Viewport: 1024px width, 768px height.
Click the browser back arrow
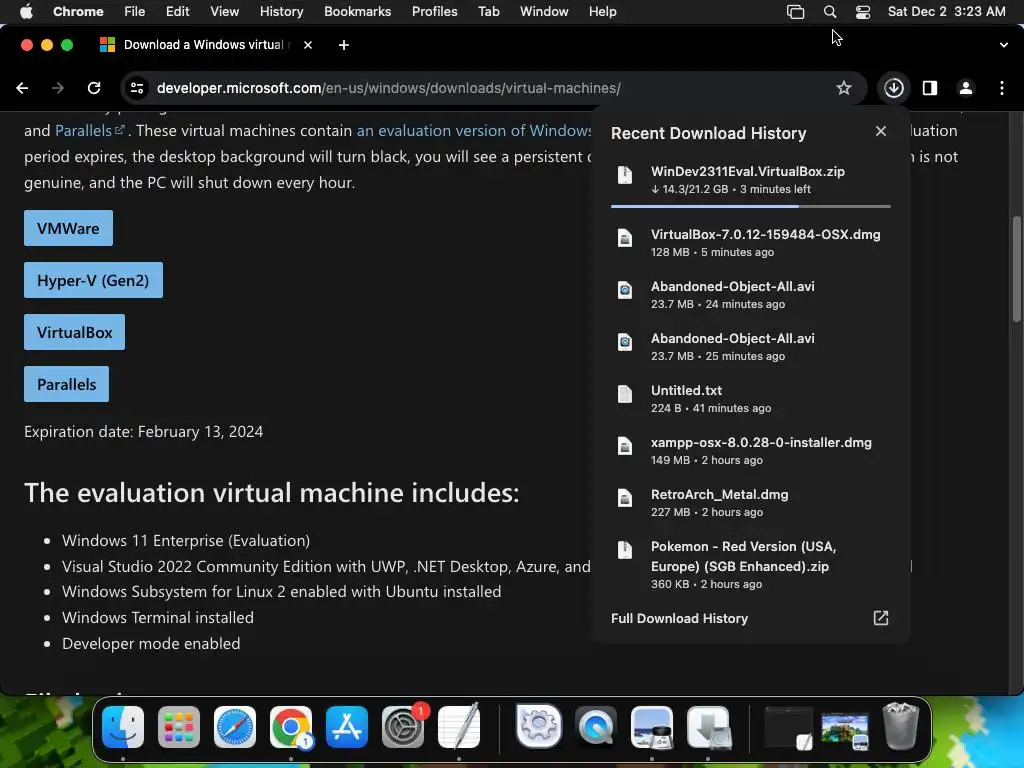[x=22, y=88]
